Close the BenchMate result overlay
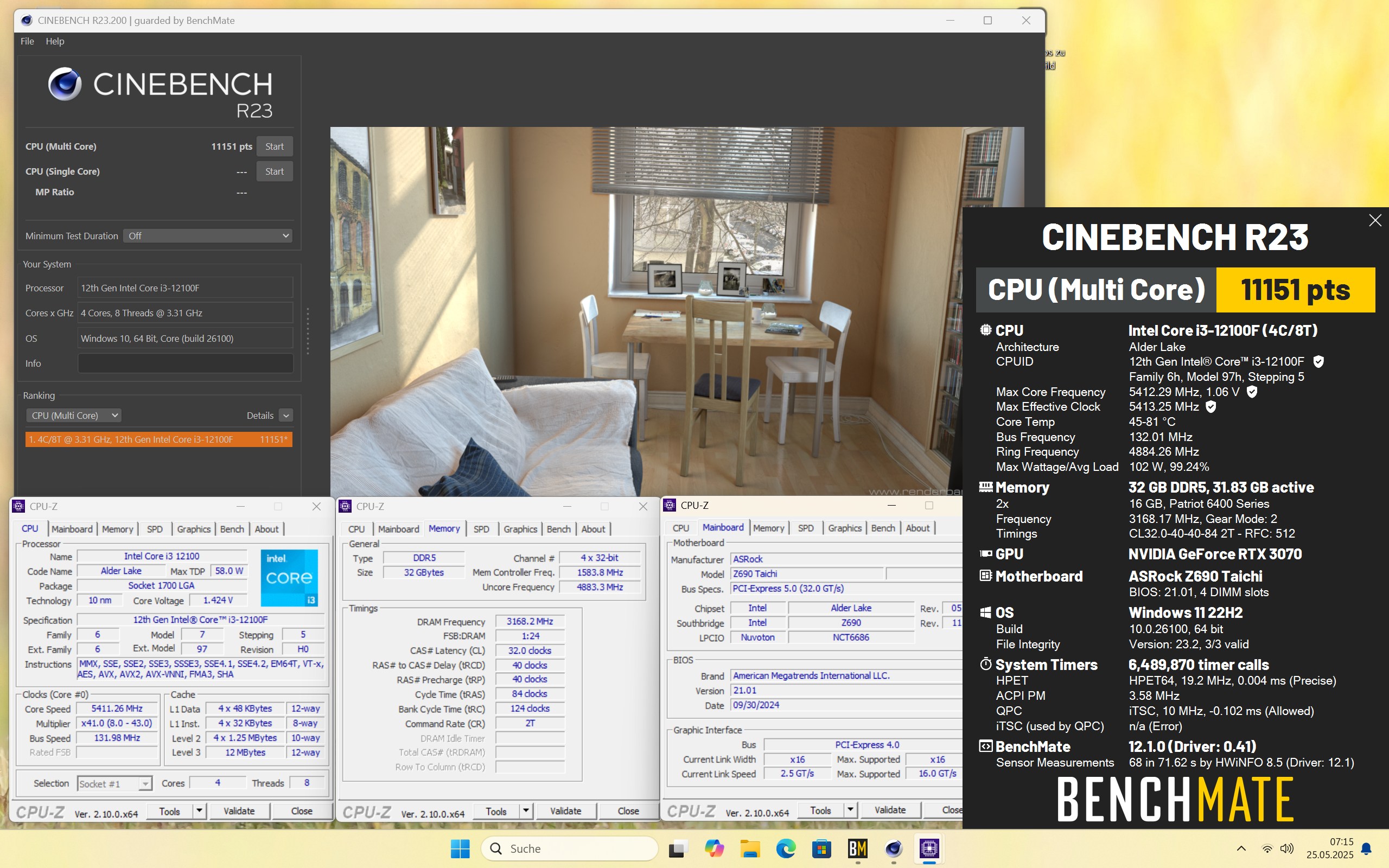 (x=1375, y=220)
